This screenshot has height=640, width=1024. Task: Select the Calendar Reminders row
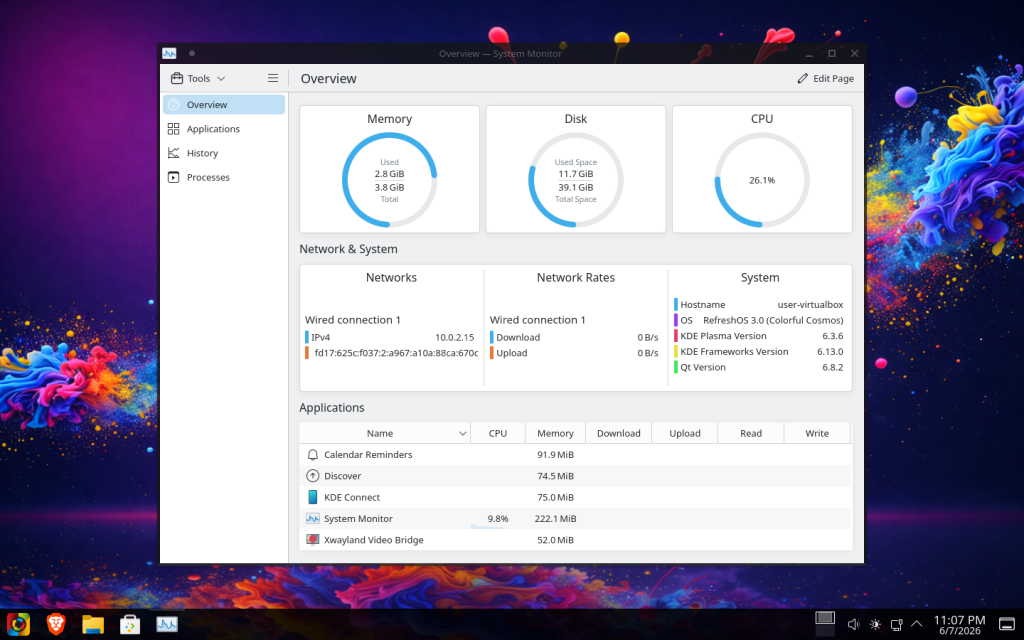575,455
